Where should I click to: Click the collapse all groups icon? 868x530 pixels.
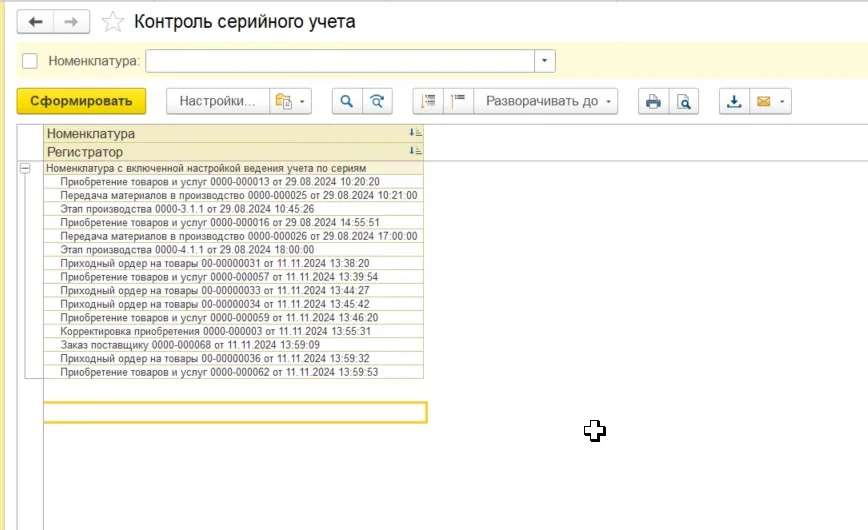458,101
